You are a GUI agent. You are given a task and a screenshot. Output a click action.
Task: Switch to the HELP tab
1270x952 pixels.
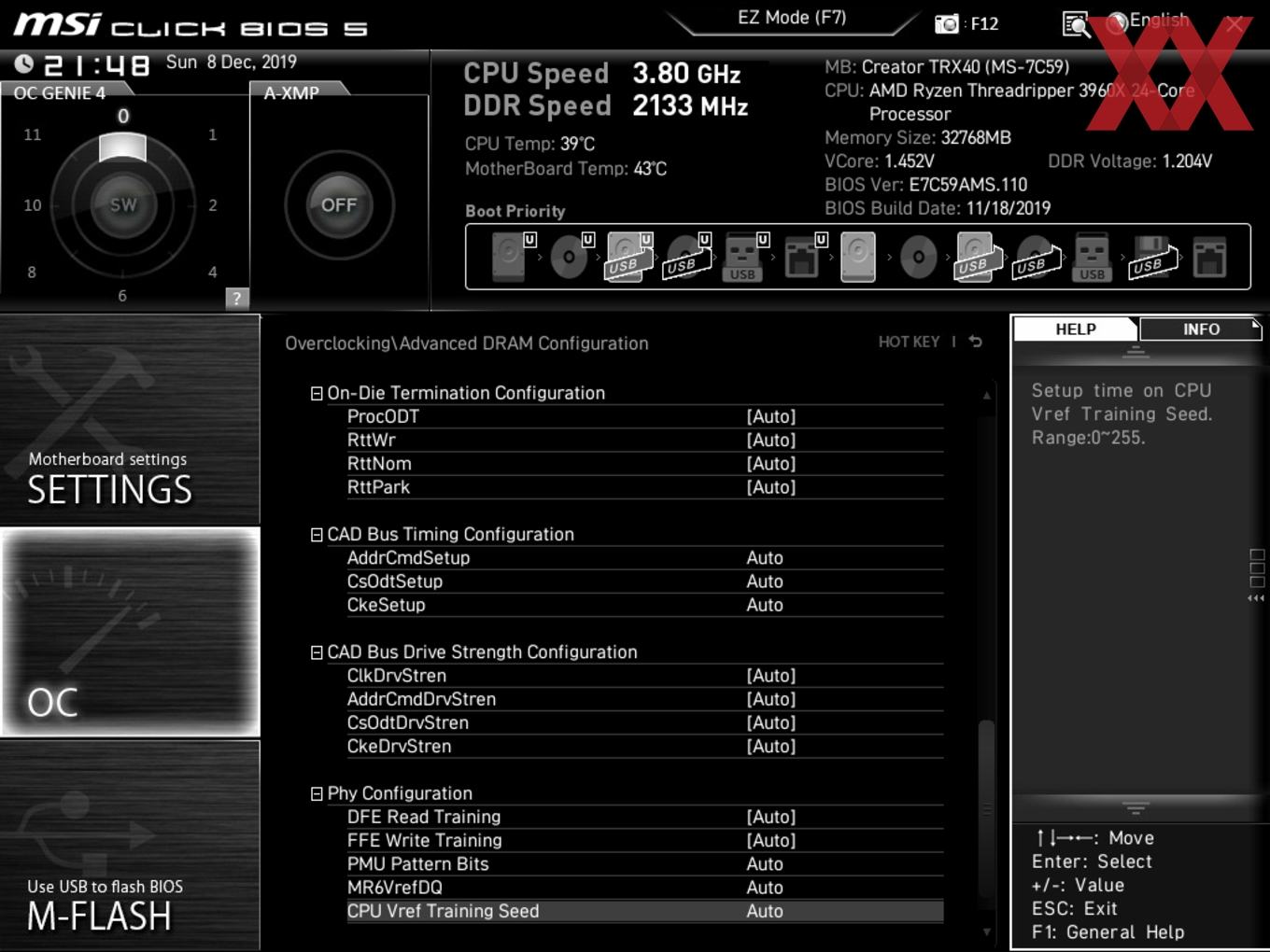coord(1075,329)
